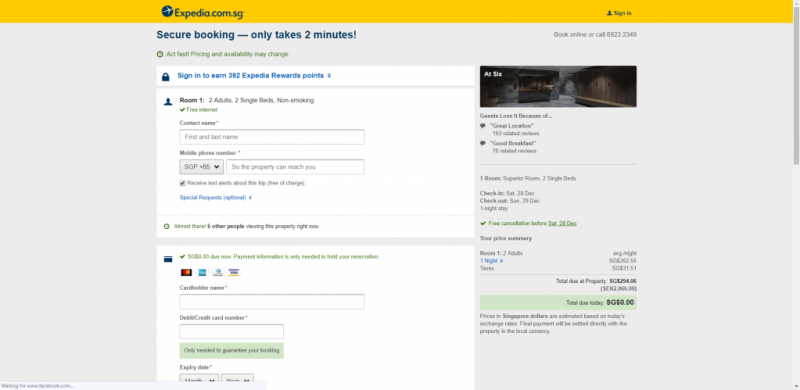Focus the Cardholder name field

tap(272, 302)
